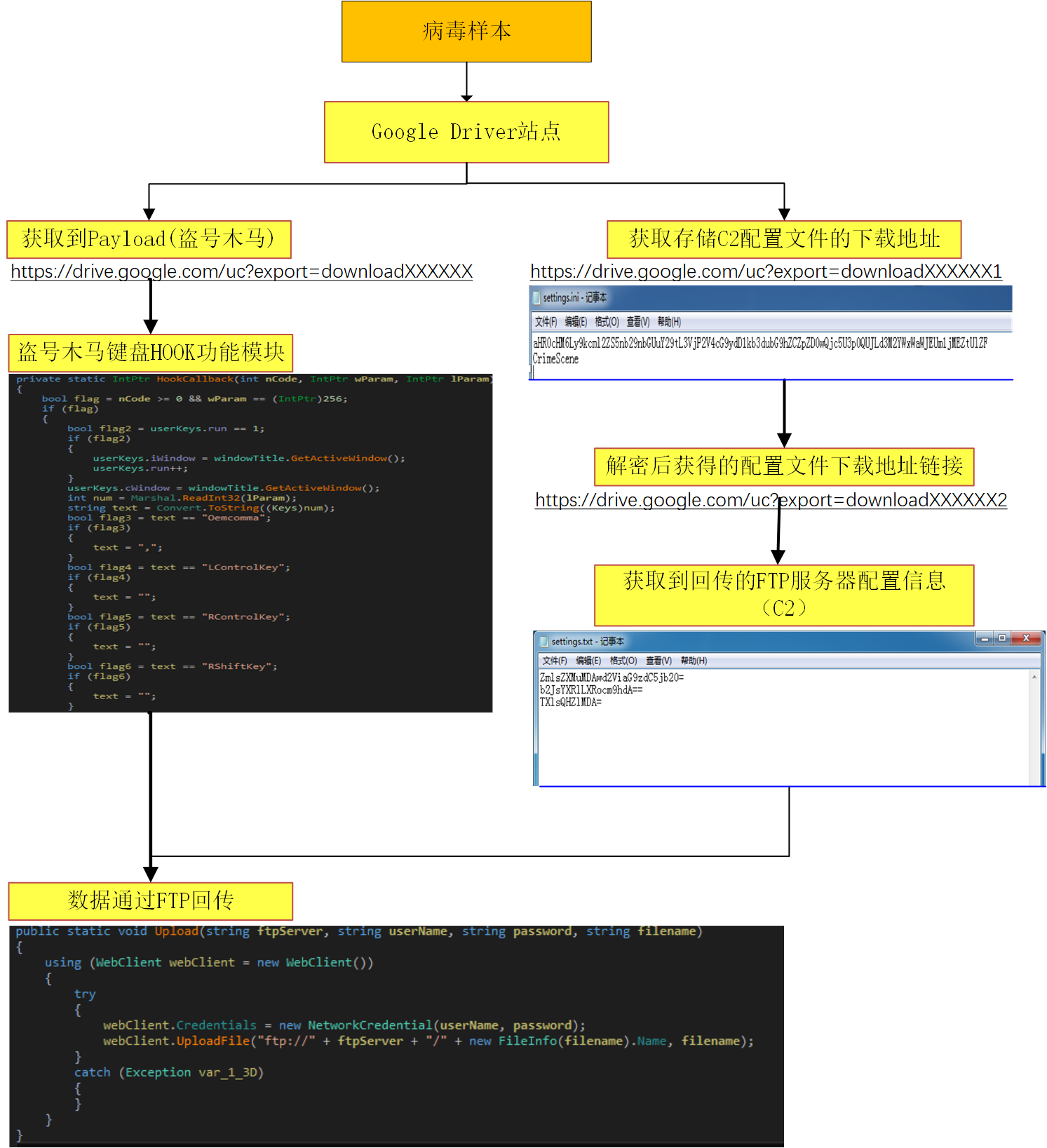
Task: Select the 解密后获得的配置文件下载地址链接 box
Action: [x=784, y=466]
